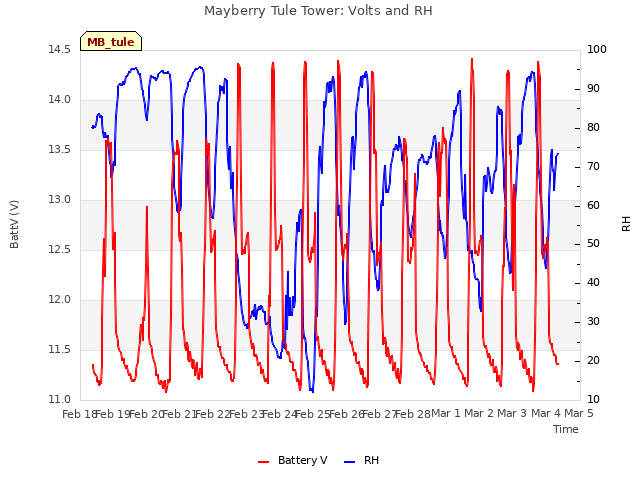Click the Feb 26 date label

(x=346, y=414)
